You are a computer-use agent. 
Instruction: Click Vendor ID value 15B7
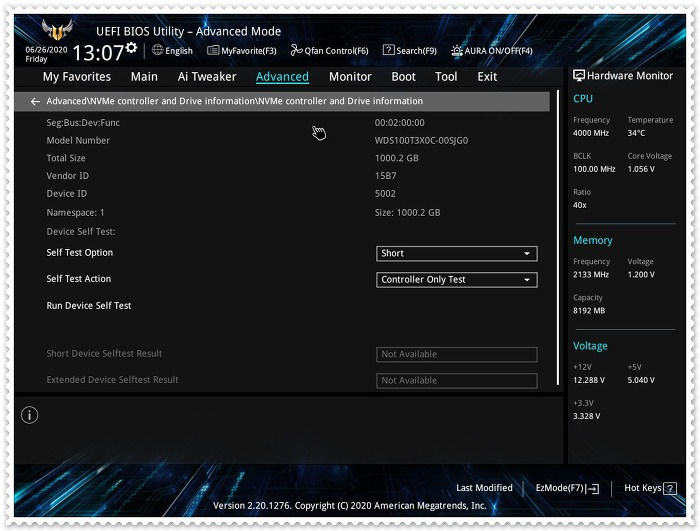(385, 176)
